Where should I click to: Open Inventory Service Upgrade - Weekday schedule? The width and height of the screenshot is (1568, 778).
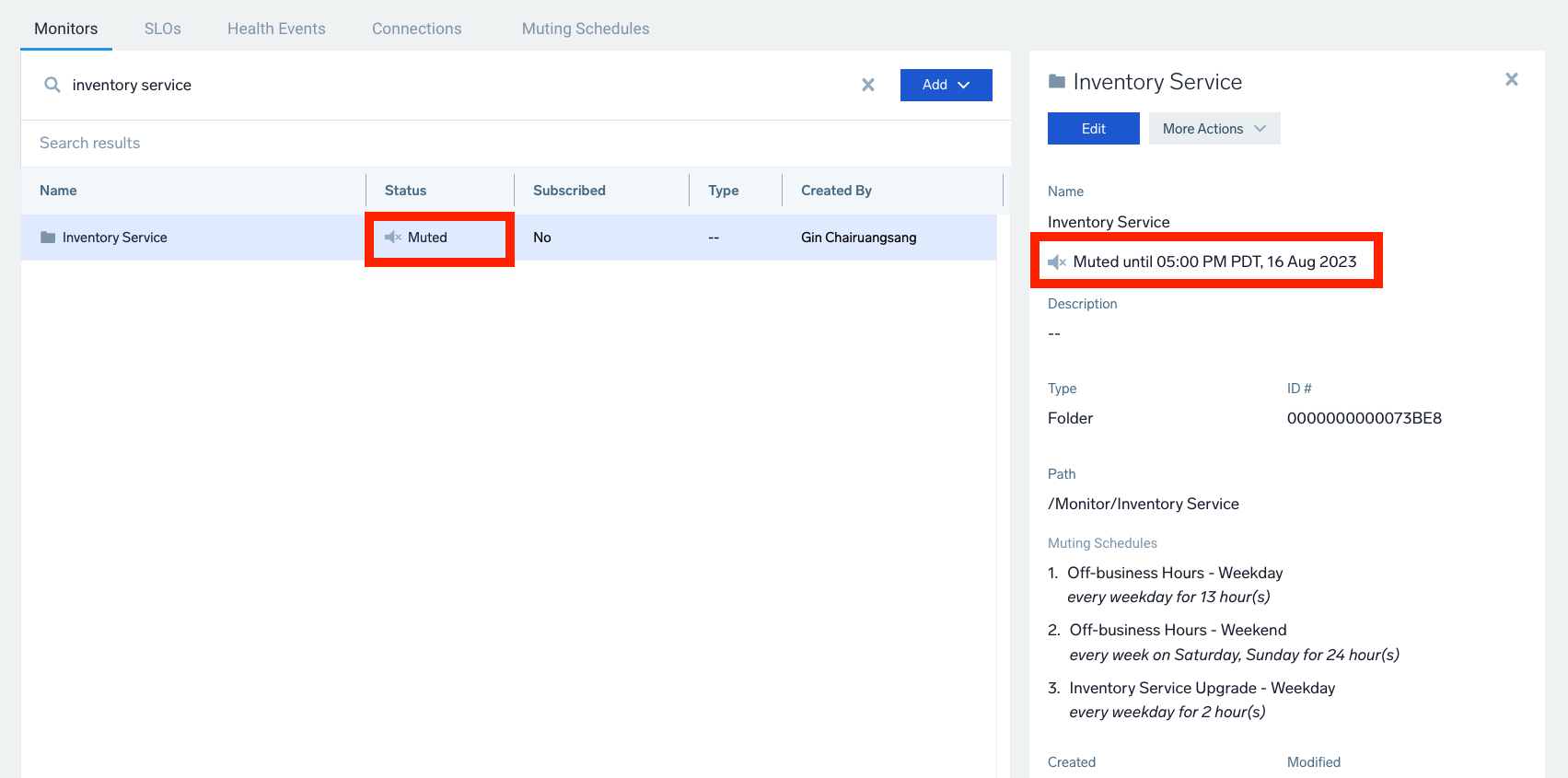click(x=1202, y=688)
